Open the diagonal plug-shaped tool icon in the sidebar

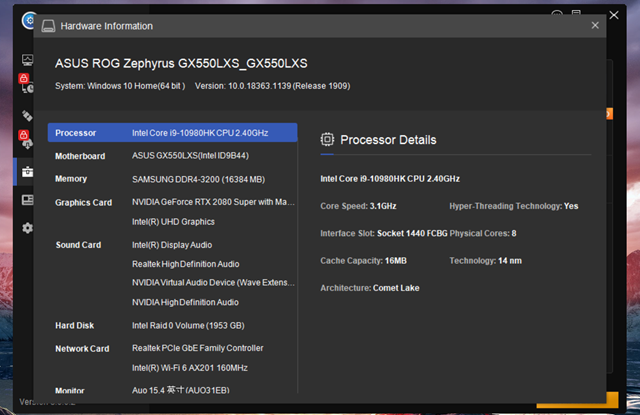tap(27, 116)
